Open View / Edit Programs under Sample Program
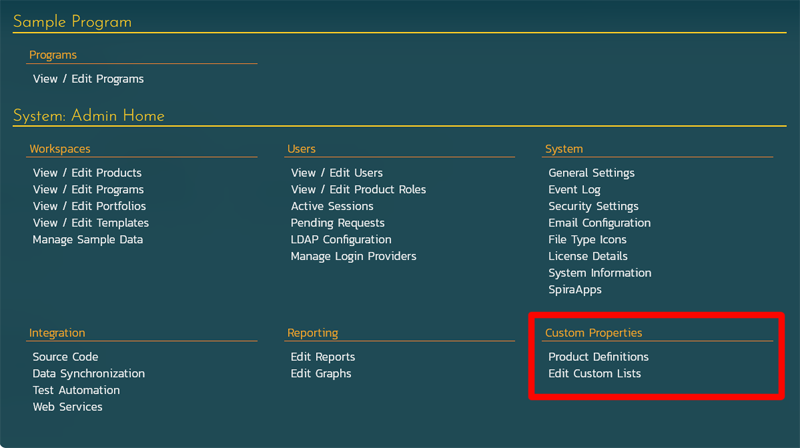 88,79
